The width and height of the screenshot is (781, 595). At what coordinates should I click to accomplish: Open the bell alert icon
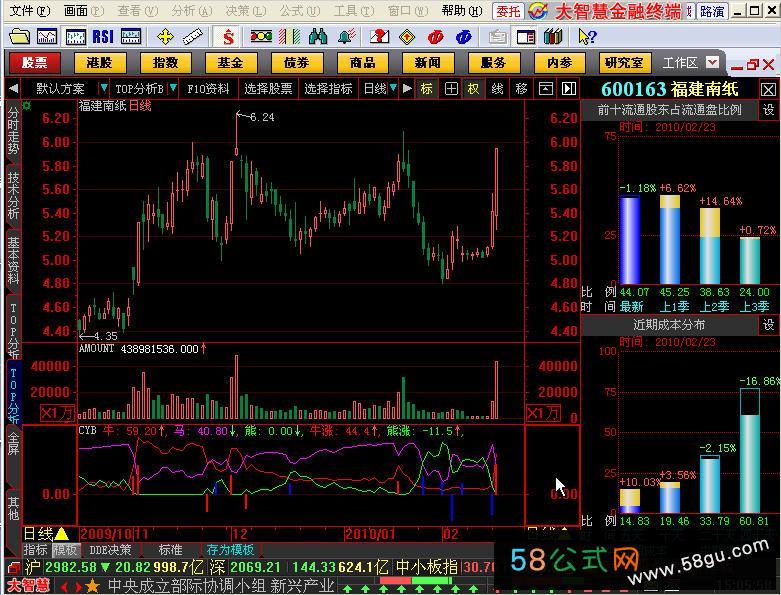(x=347, y=36)
